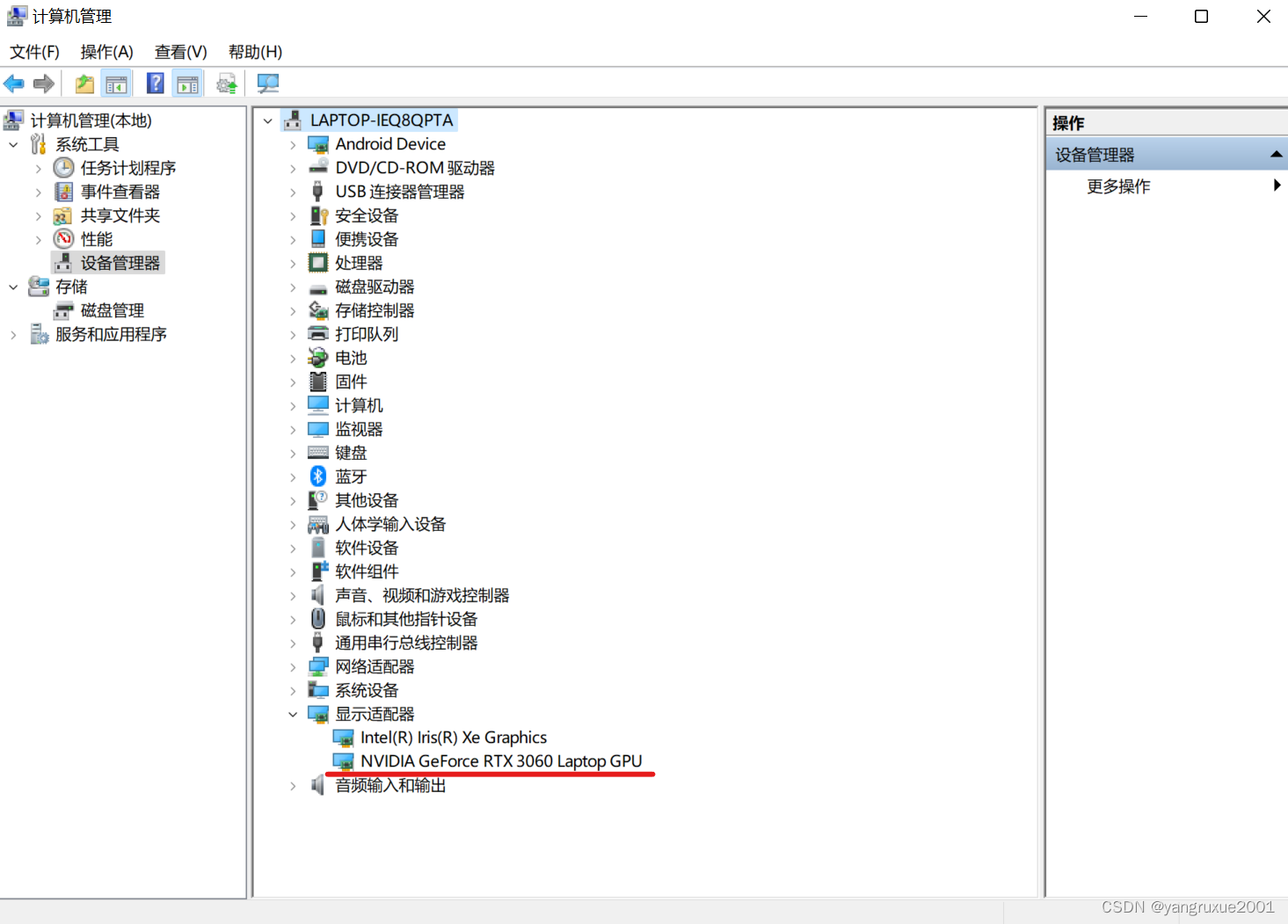Image resolution: width=1288 pixels, height=924 pixels.
Task: Click the Back arrow toolbar icon
Action: pyautogui.click(x=14, y=84)
